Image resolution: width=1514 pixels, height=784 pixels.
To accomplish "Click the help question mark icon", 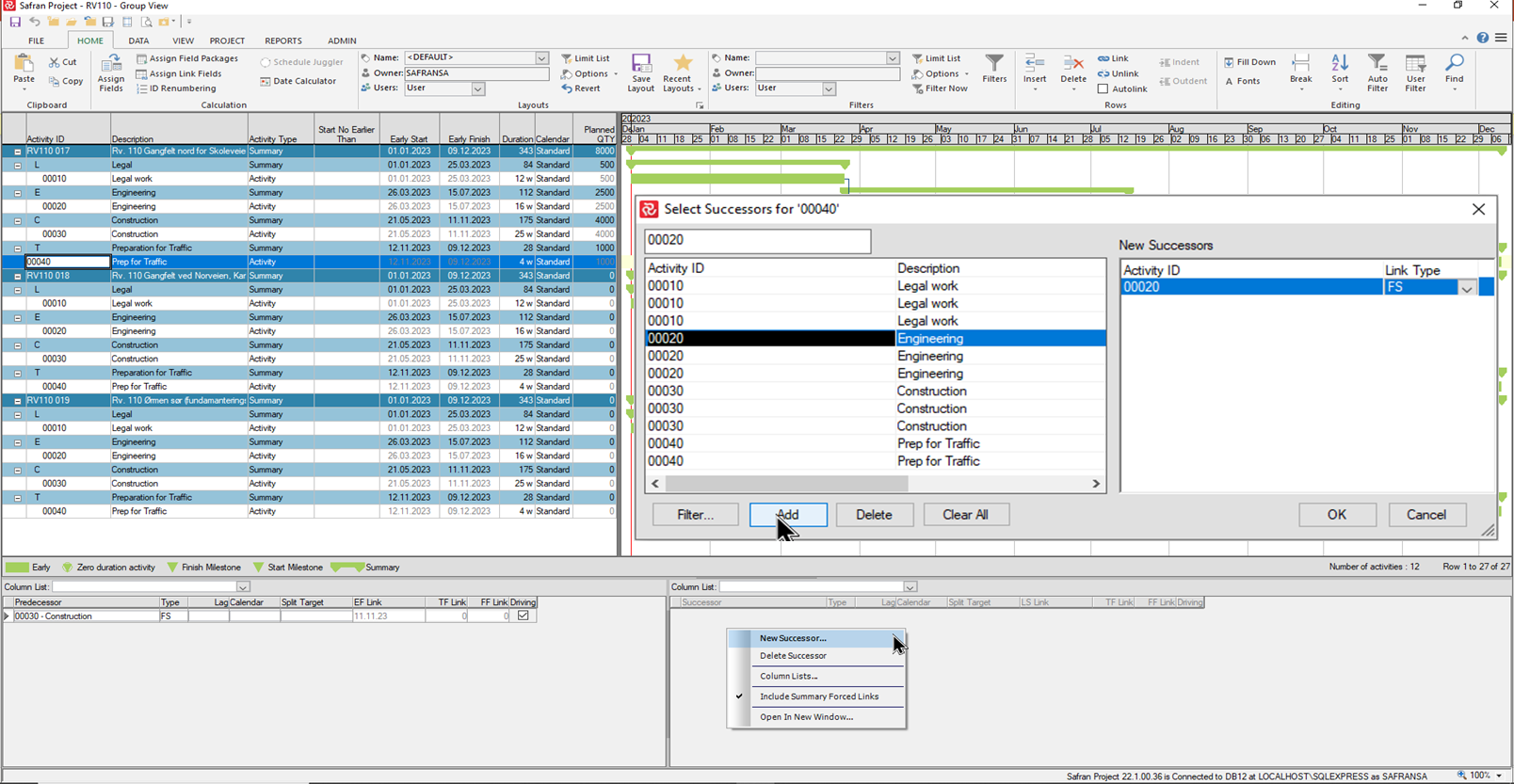I will (1483, 38).
